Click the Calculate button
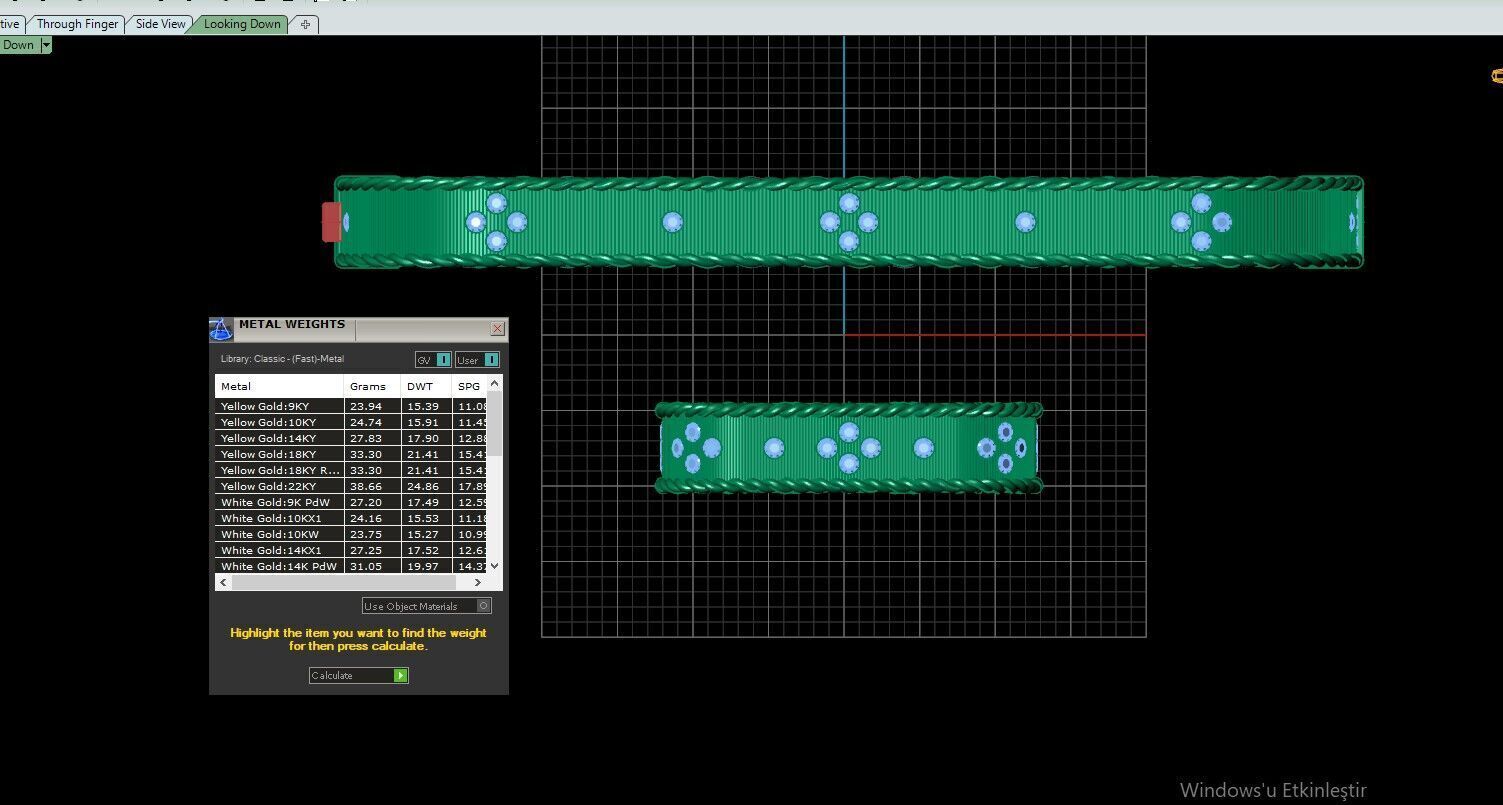The height and width of the screenshot is (805, 1503). [x=358, y=676]
